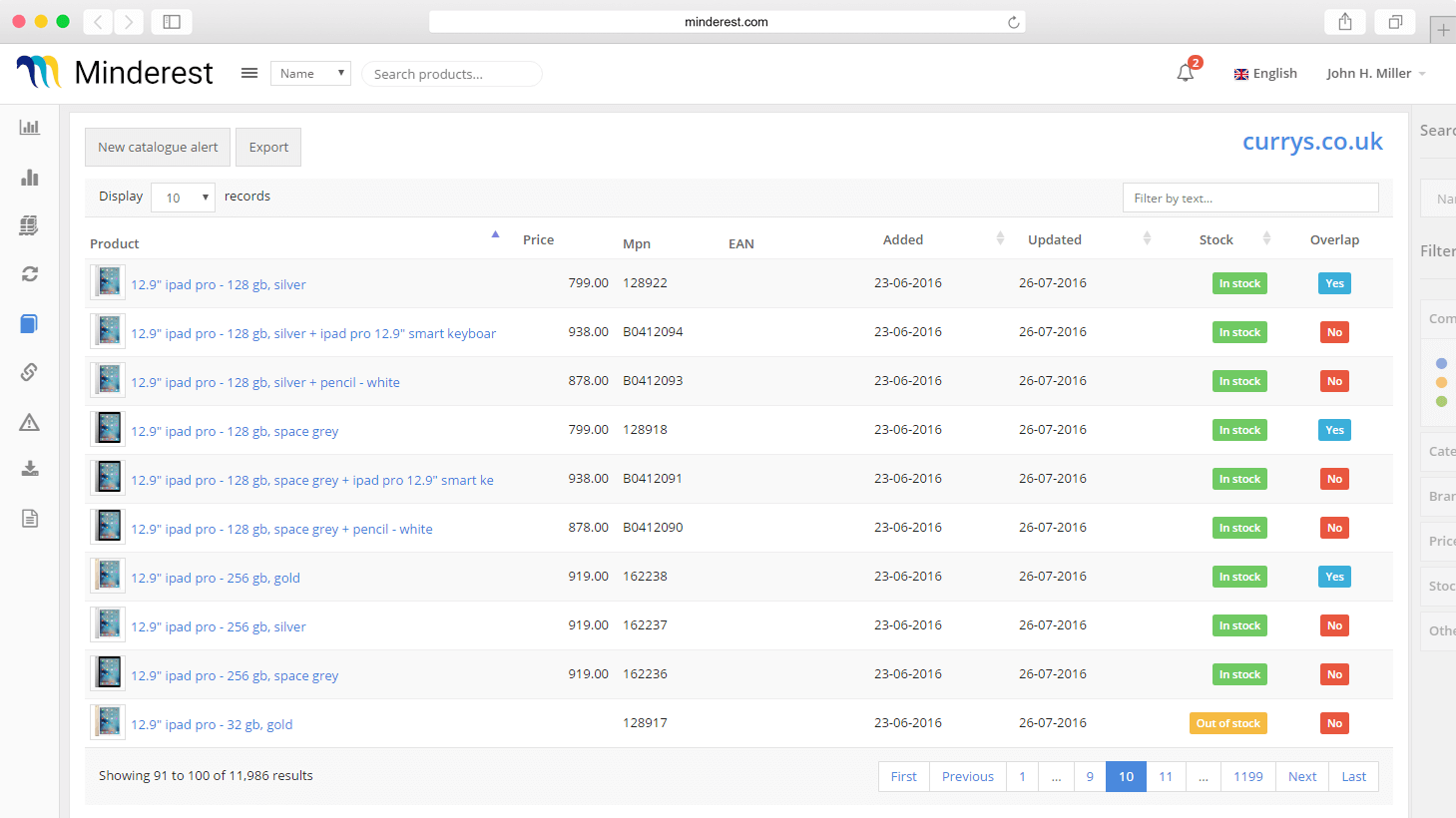
Task: Click the minderest.com address bar
Action: 727,22
